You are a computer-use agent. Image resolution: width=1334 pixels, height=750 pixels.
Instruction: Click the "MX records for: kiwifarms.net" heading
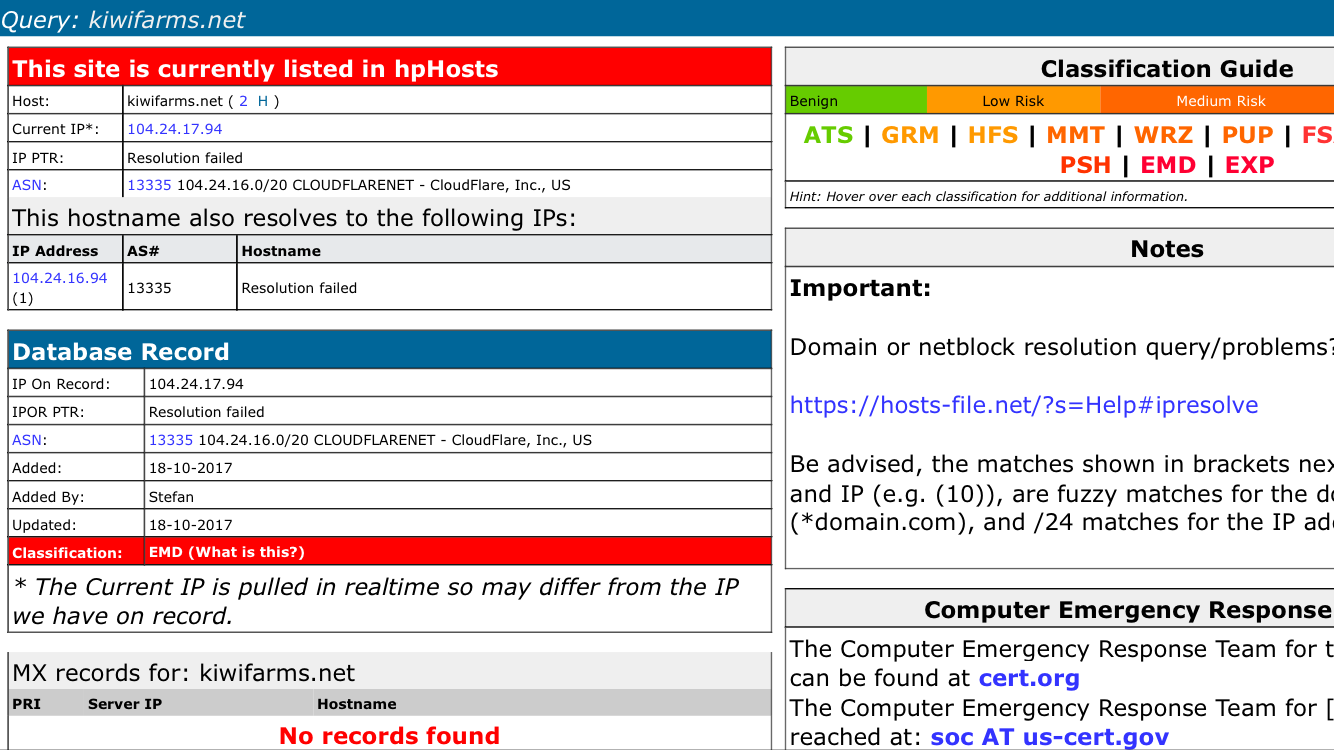184,673
